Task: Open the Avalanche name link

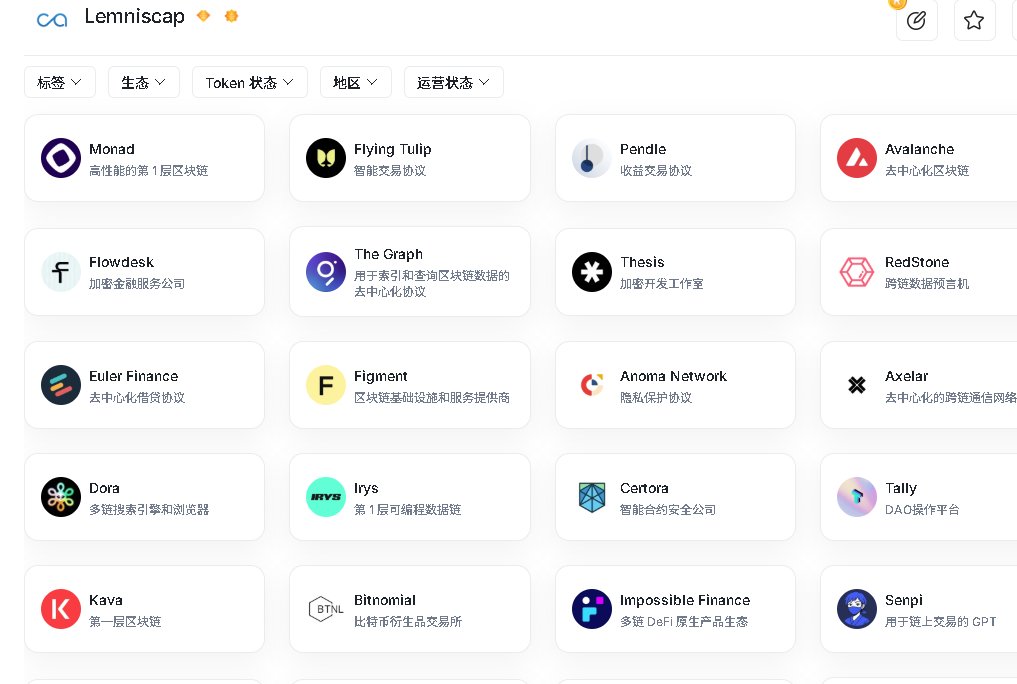Action: (919, 149)
